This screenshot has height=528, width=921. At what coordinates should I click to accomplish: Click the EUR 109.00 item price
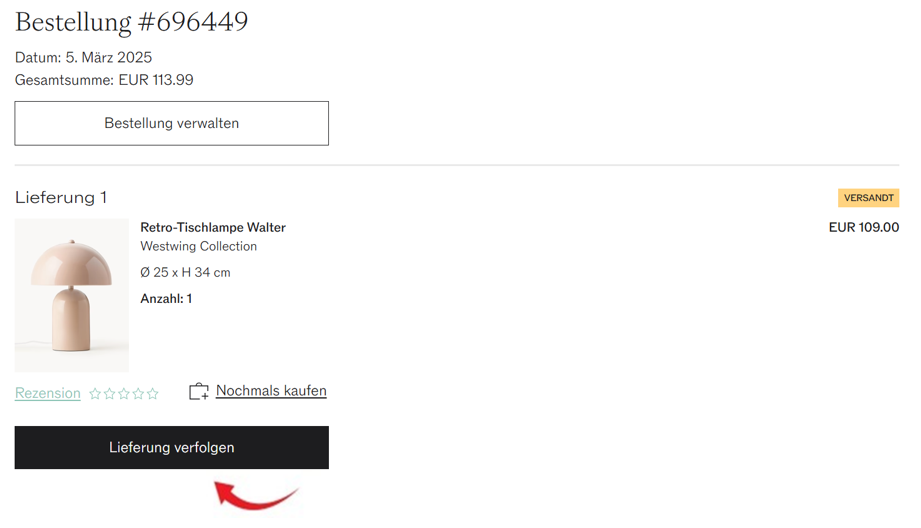[x=863, y=227]
